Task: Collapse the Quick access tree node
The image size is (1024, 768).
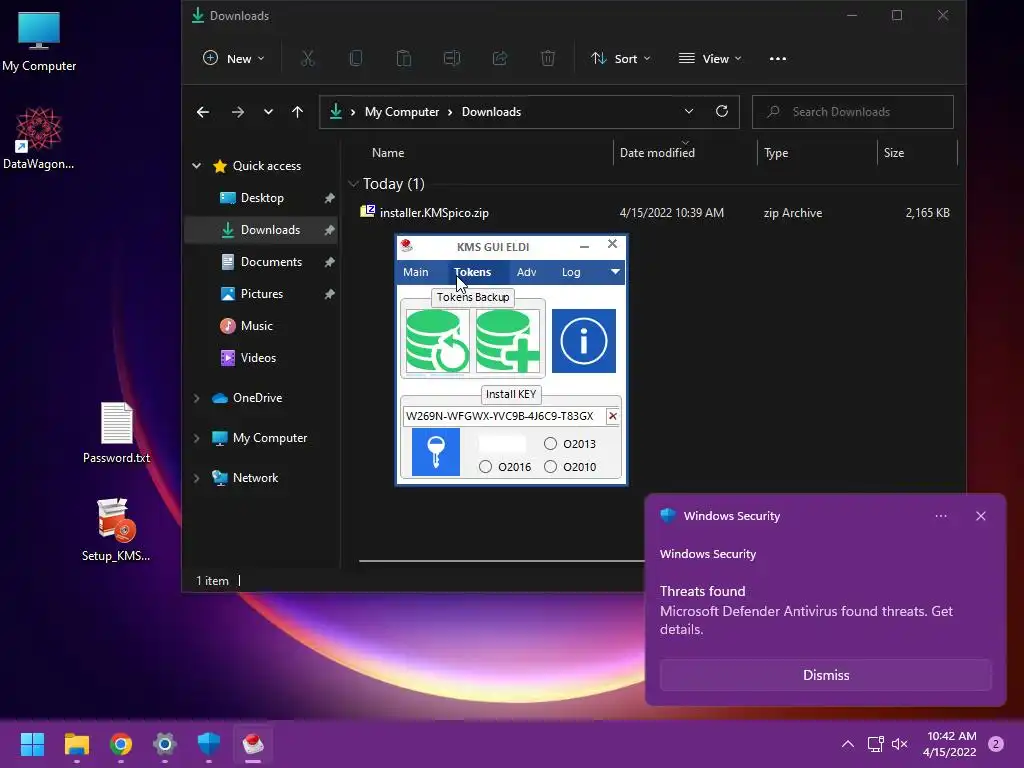Action: point(197,166)
